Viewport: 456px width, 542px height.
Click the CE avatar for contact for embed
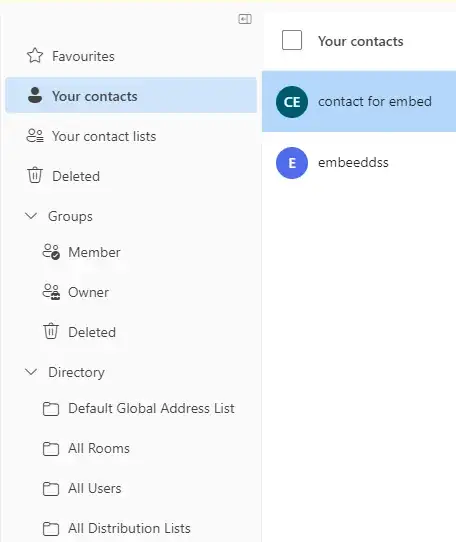point(292,102)
